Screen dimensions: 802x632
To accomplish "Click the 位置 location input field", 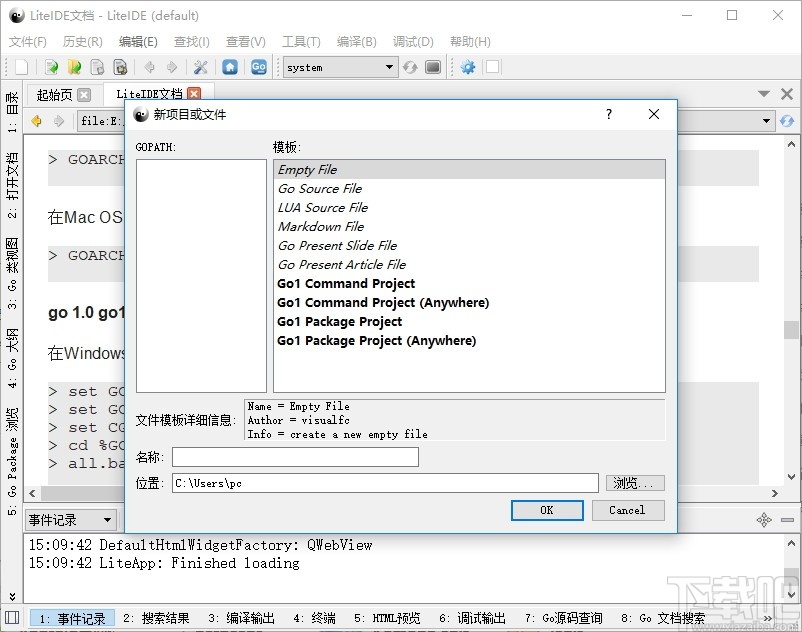I will tap(385, 483).
